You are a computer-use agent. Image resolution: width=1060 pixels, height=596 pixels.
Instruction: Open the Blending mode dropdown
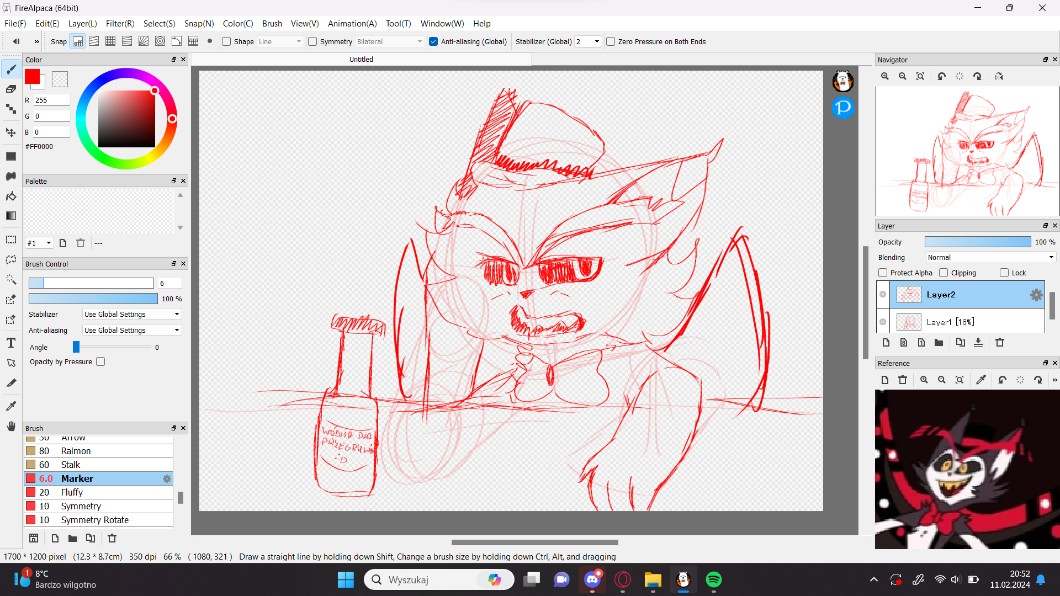[x=990, y=258]
